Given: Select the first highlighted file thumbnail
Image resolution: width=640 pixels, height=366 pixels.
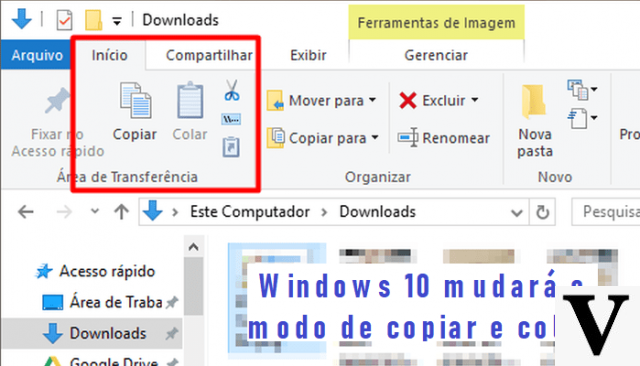Looking at the screenshot, I should [277, 298].
